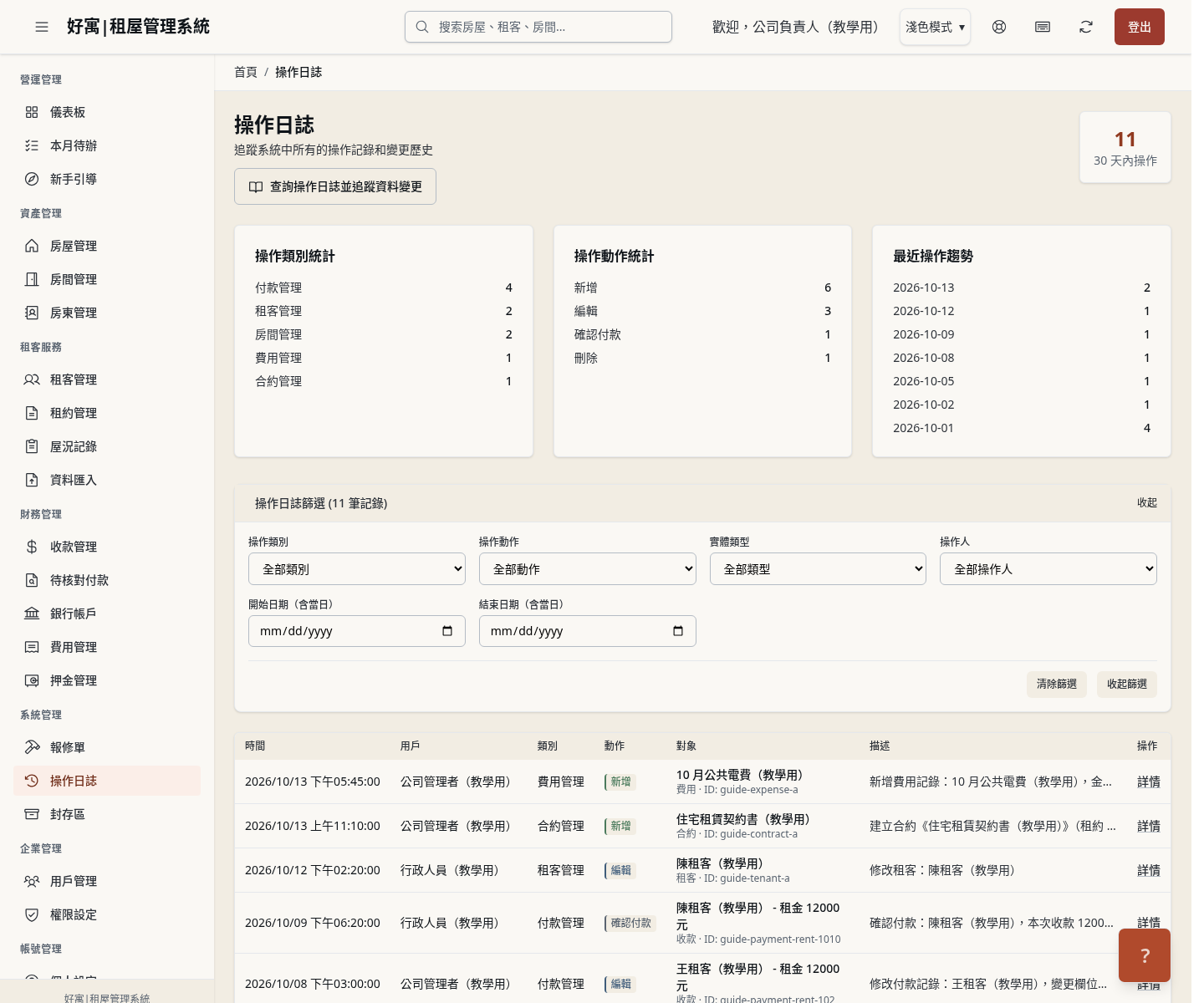Open 用戶管理 in the sidebar

[x=107, y=881]
